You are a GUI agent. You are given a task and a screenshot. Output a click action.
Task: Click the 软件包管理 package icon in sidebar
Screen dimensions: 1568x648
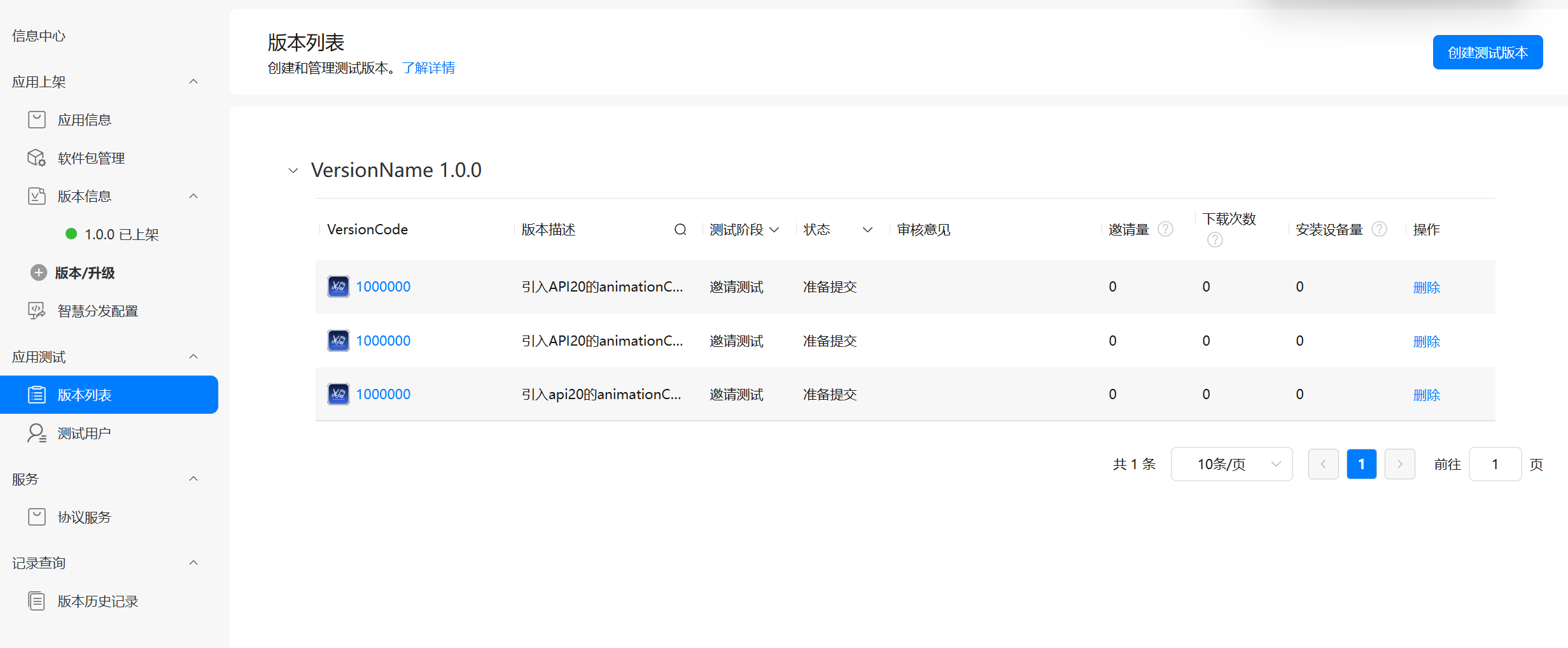click(37, 158)
